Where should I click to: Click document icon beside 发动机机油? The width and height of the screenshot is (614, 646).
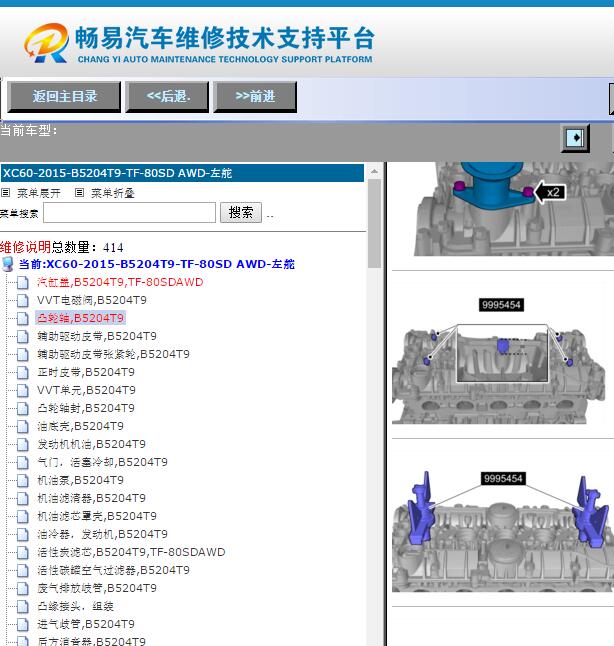(x=23, y=444)
